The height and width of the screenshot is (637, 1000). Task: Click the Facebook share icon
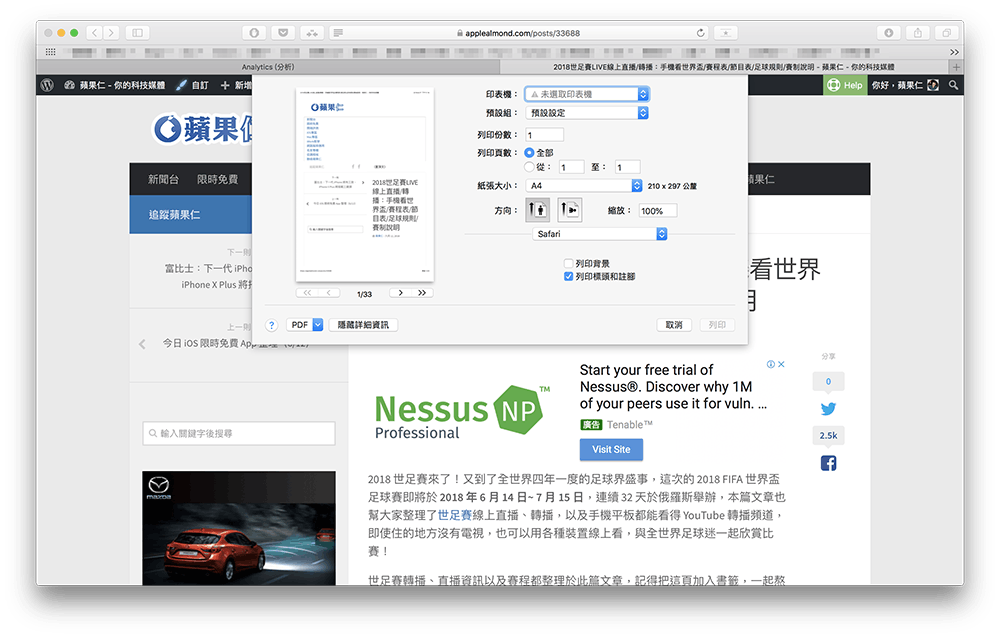coord(828,463)
